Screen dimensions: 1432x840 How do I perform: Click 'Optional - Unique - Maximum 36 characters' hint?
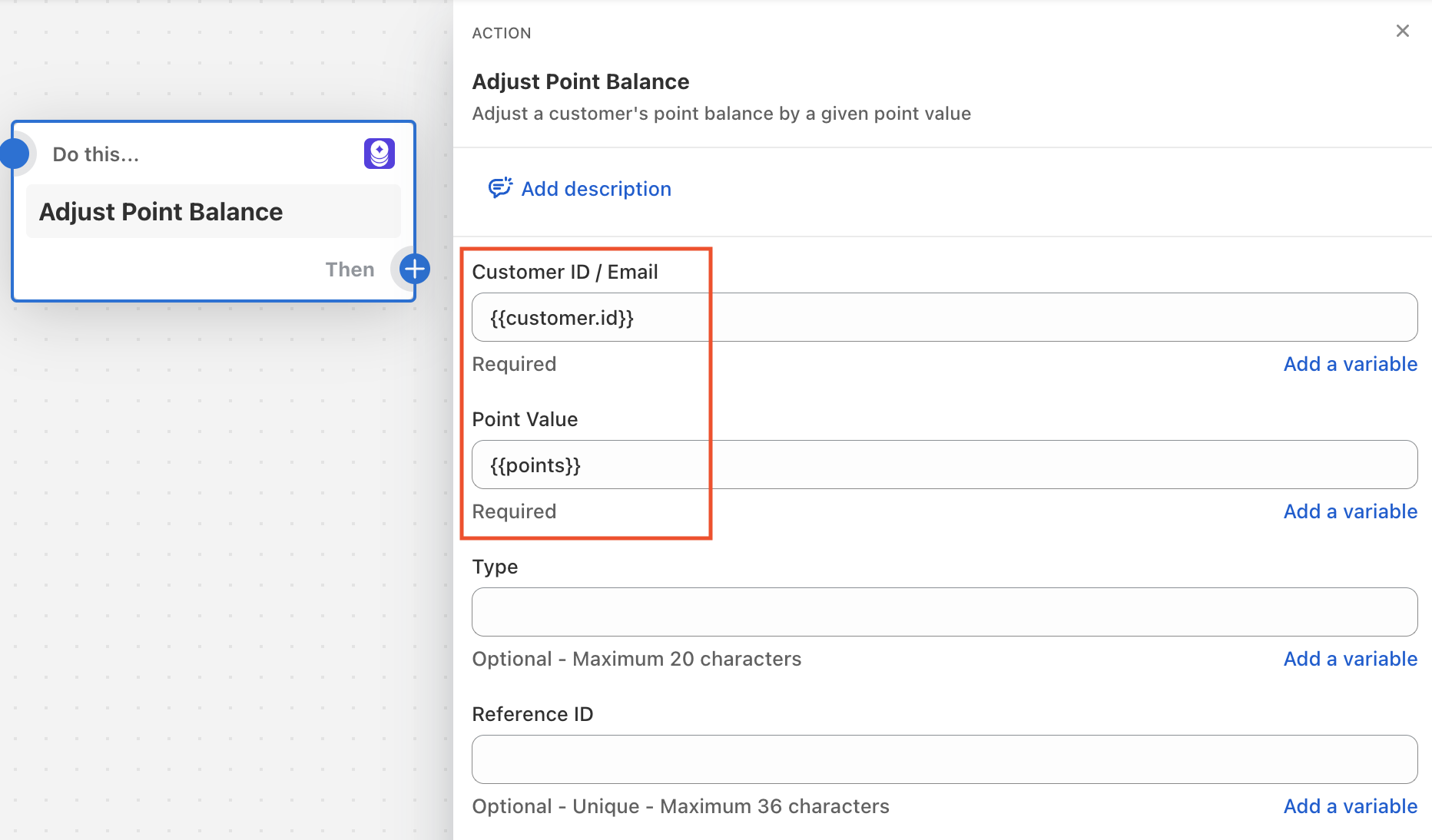[x=681, y=806]
